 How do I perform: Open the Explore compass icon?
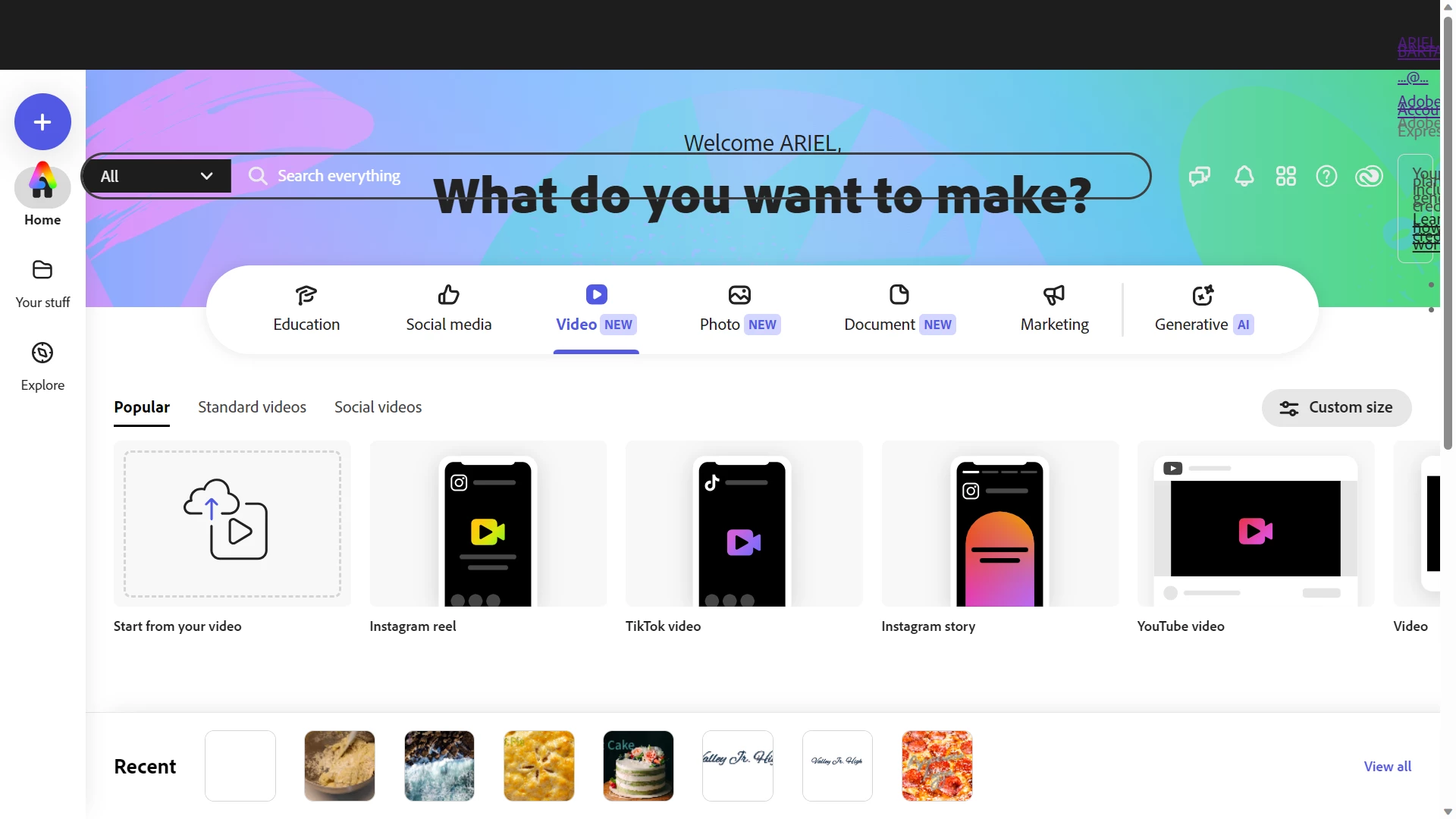[42, 353]
